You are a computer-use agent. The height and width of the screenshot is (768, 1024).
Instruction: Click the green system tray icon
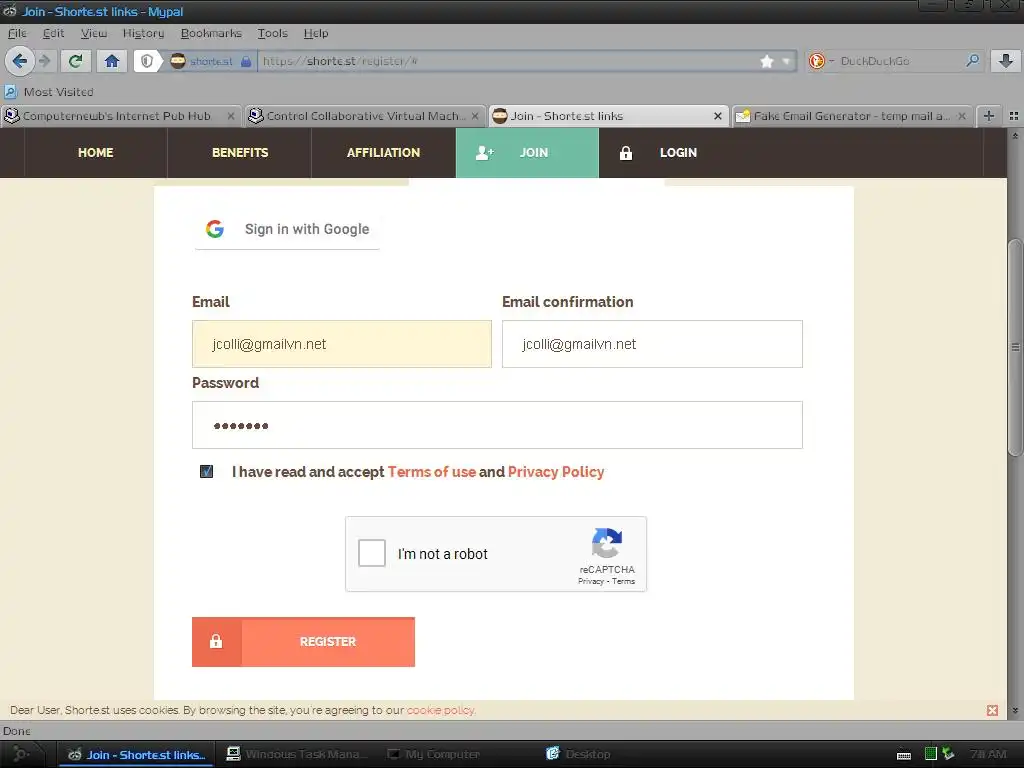(931, 754)
